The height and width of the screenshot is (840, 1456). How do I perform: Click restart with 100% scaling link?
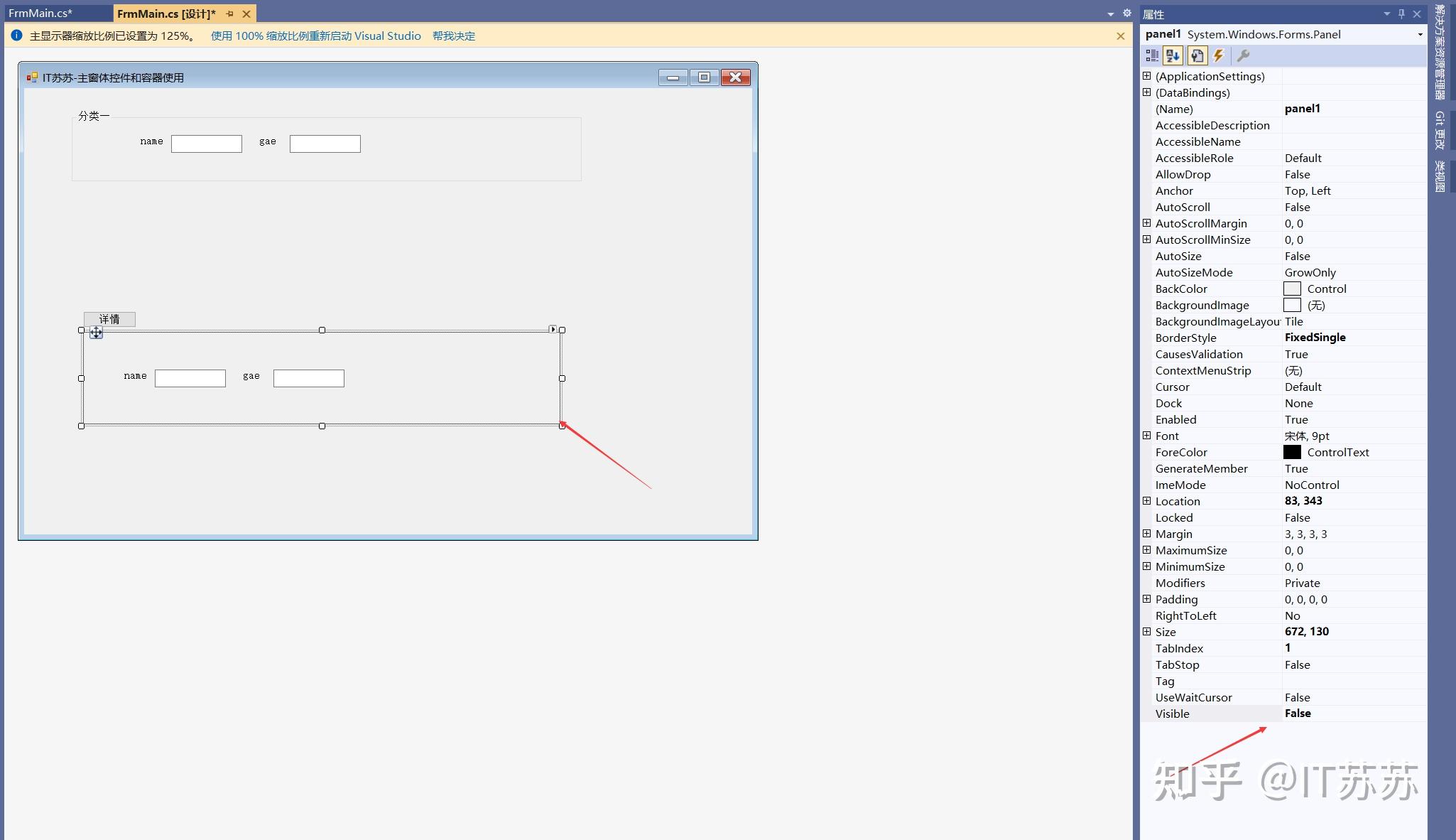[x=315, y=36]
